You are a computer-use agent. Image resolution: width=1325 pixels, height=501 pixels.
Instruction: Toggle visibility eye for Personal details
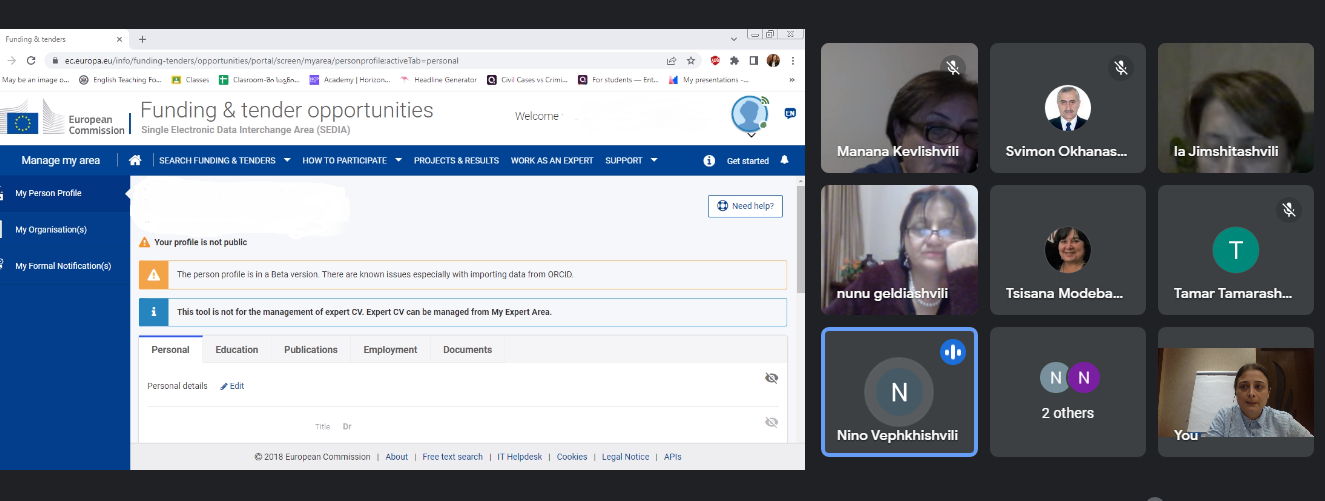point(771,378)
